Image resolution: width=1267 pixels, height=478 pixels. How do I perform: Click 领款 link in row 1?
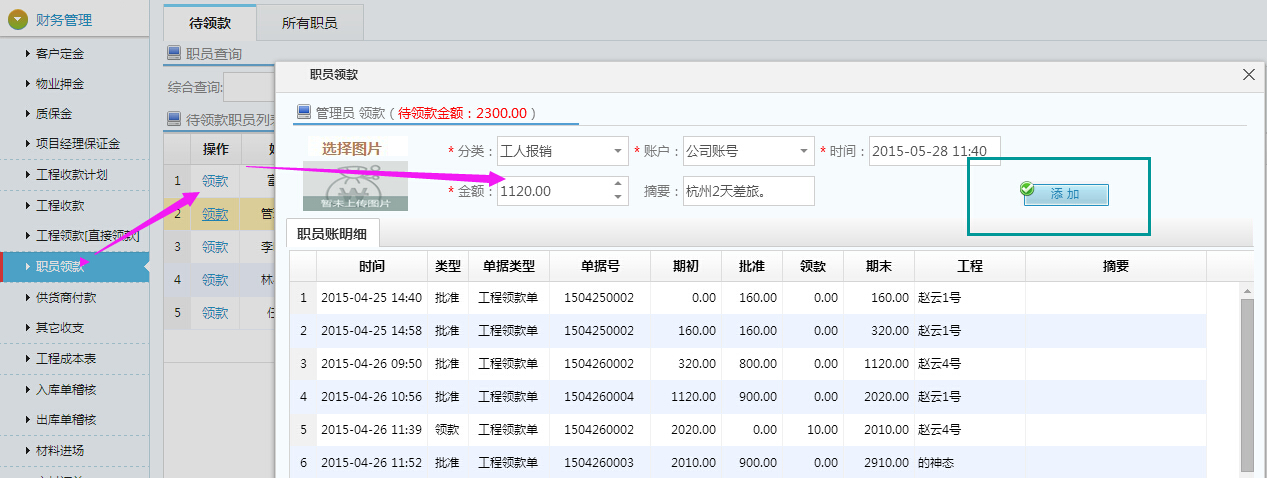pyautogui.click(x=215, y=181)
